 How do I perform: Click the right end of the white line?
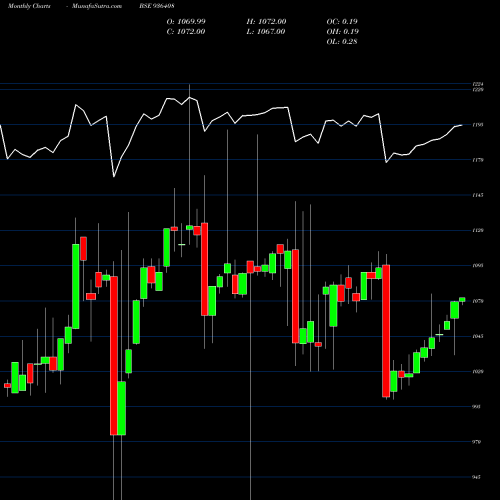[x=462, y=125]
